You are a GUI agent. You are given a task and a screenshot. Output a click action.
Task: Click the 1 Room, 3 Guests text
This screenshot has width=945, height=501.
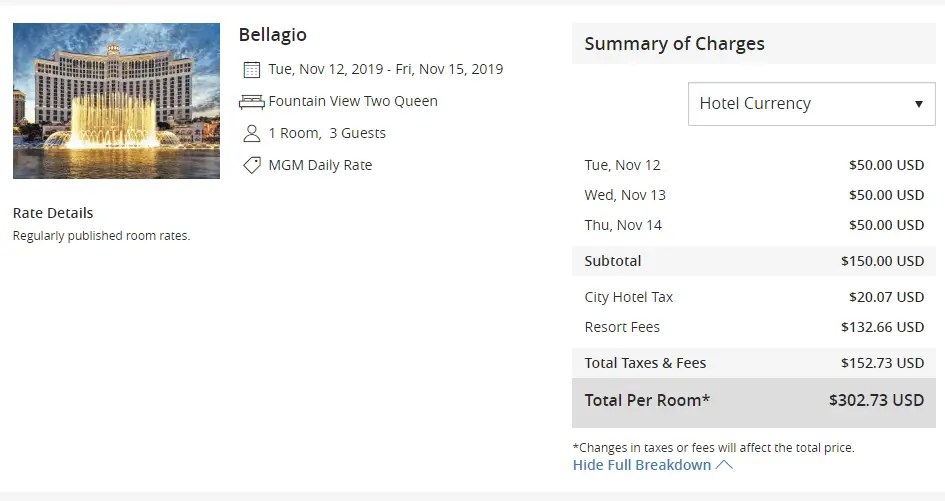tap(327, 134)
